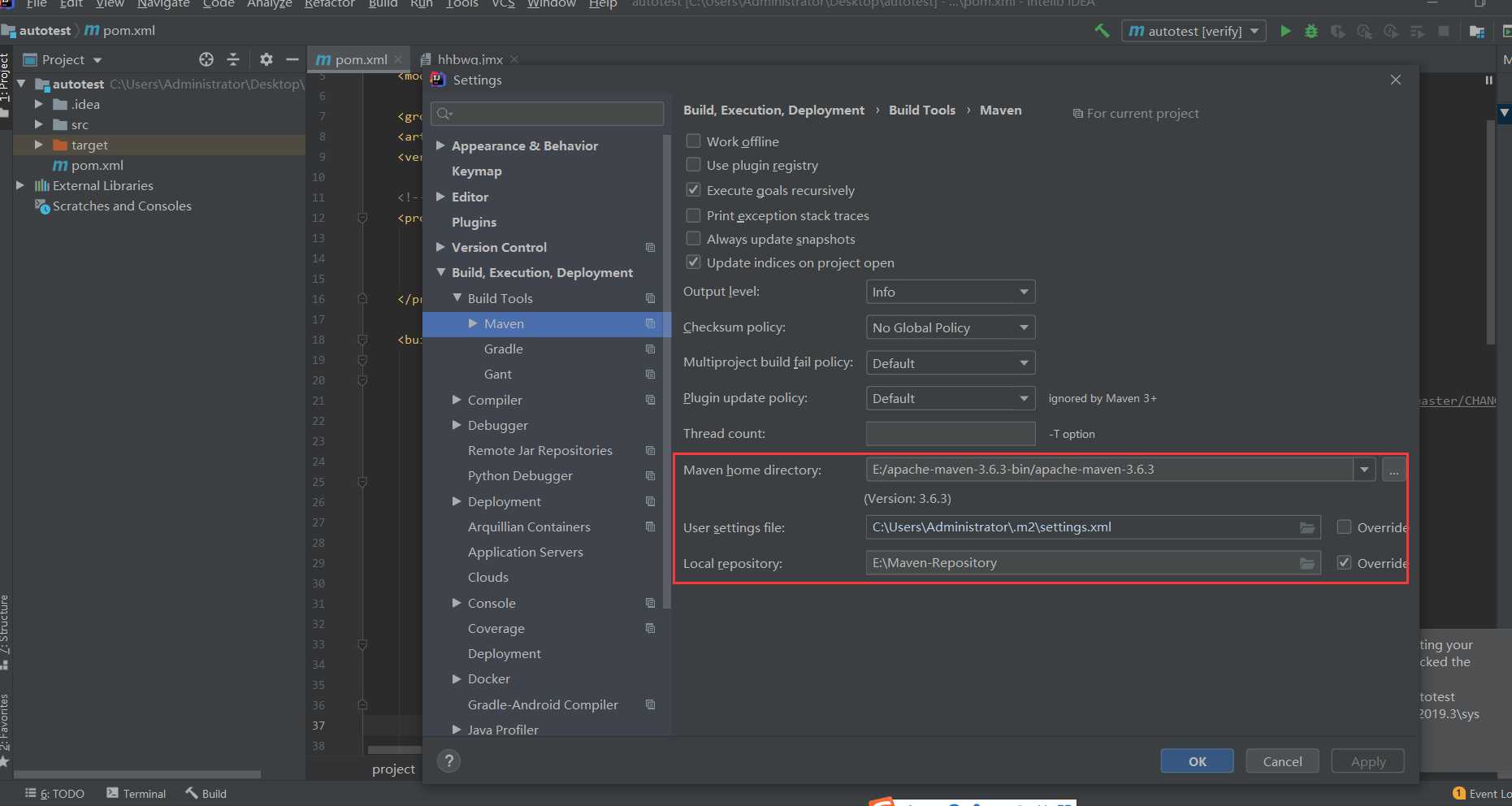This screenshot has width=1512, height=806.
Task: Enable Work offline checkbox
Action: [x=693, y=141]
